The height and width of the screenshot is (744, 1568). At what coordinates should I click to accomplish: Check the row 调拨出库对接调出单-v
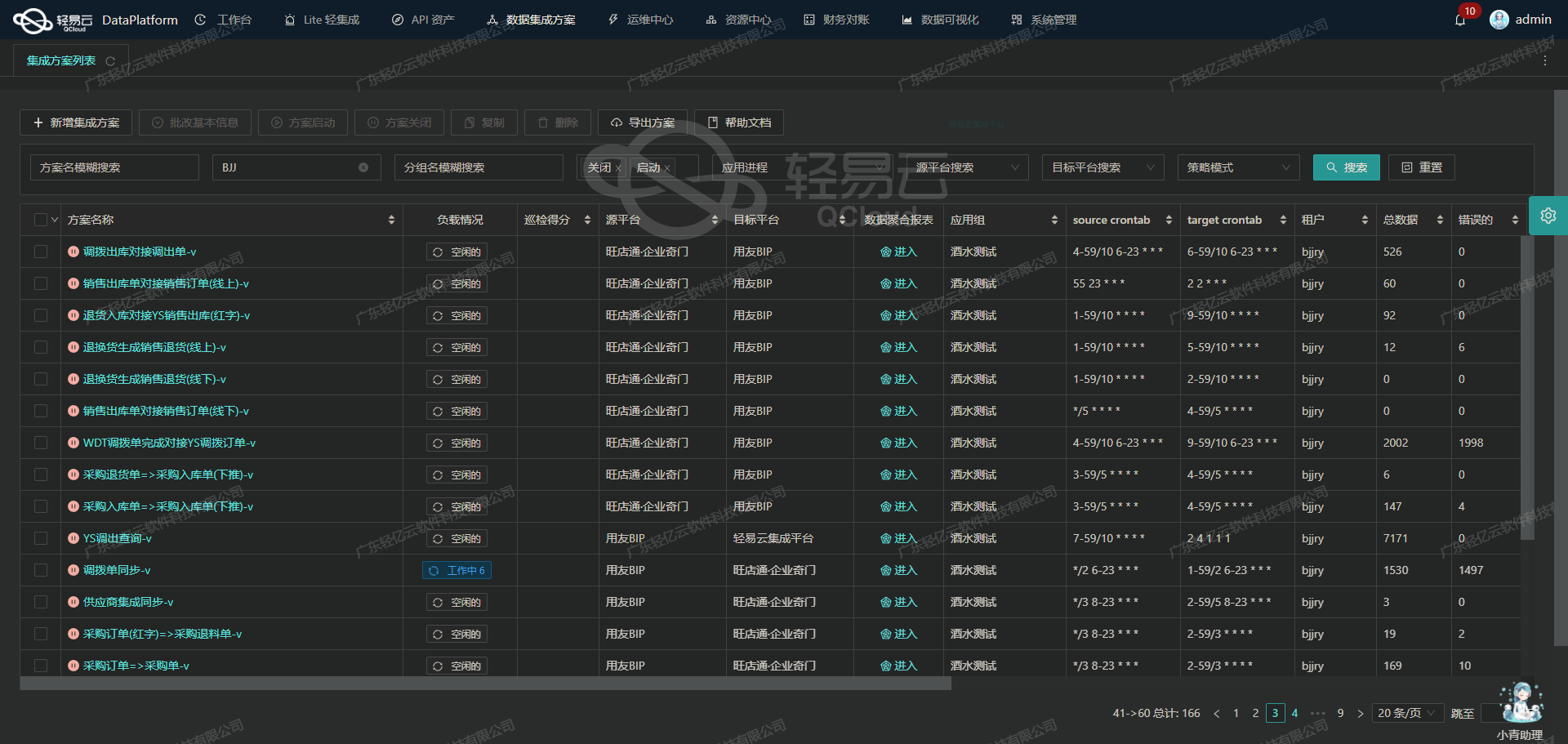click(41, 252)
